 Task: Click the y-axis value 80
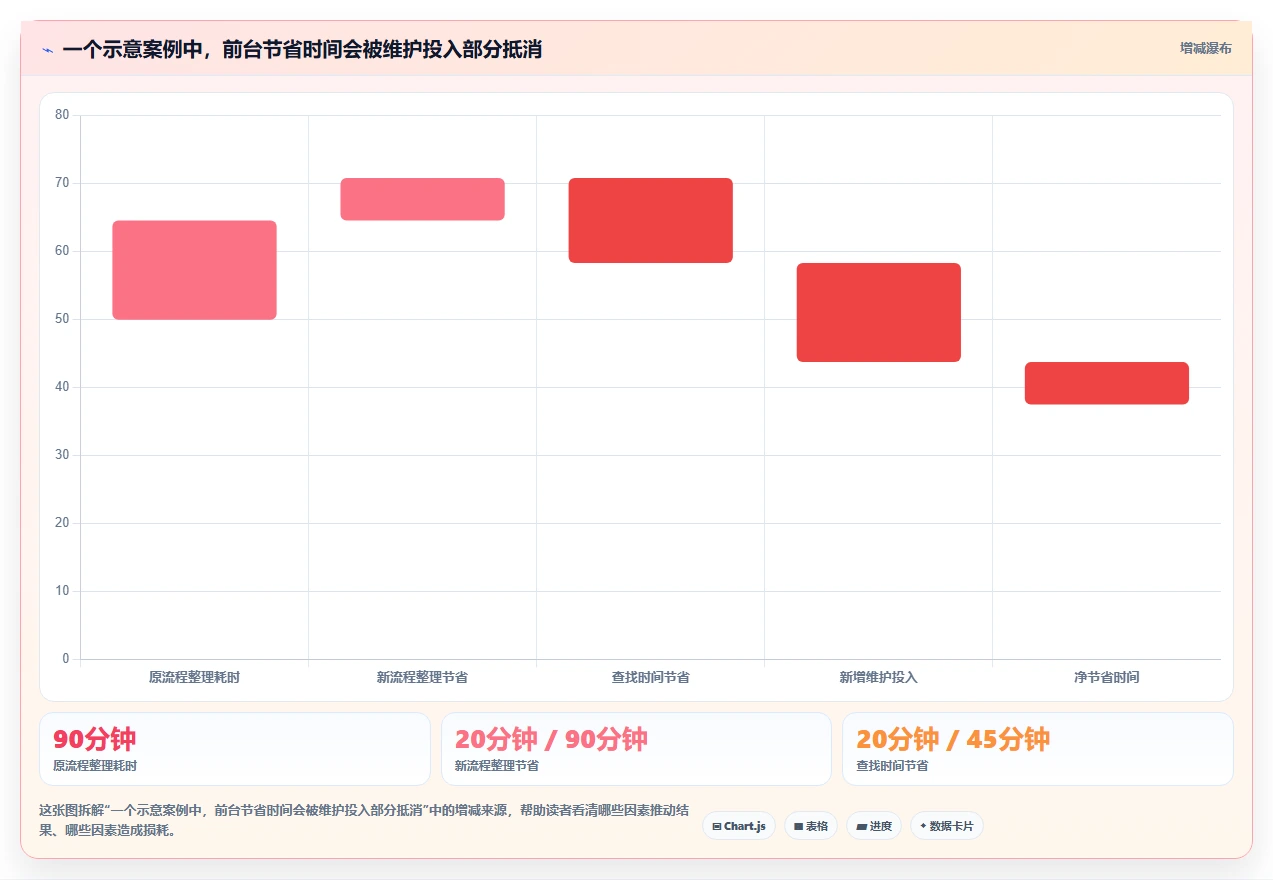(x=62, y=115)
